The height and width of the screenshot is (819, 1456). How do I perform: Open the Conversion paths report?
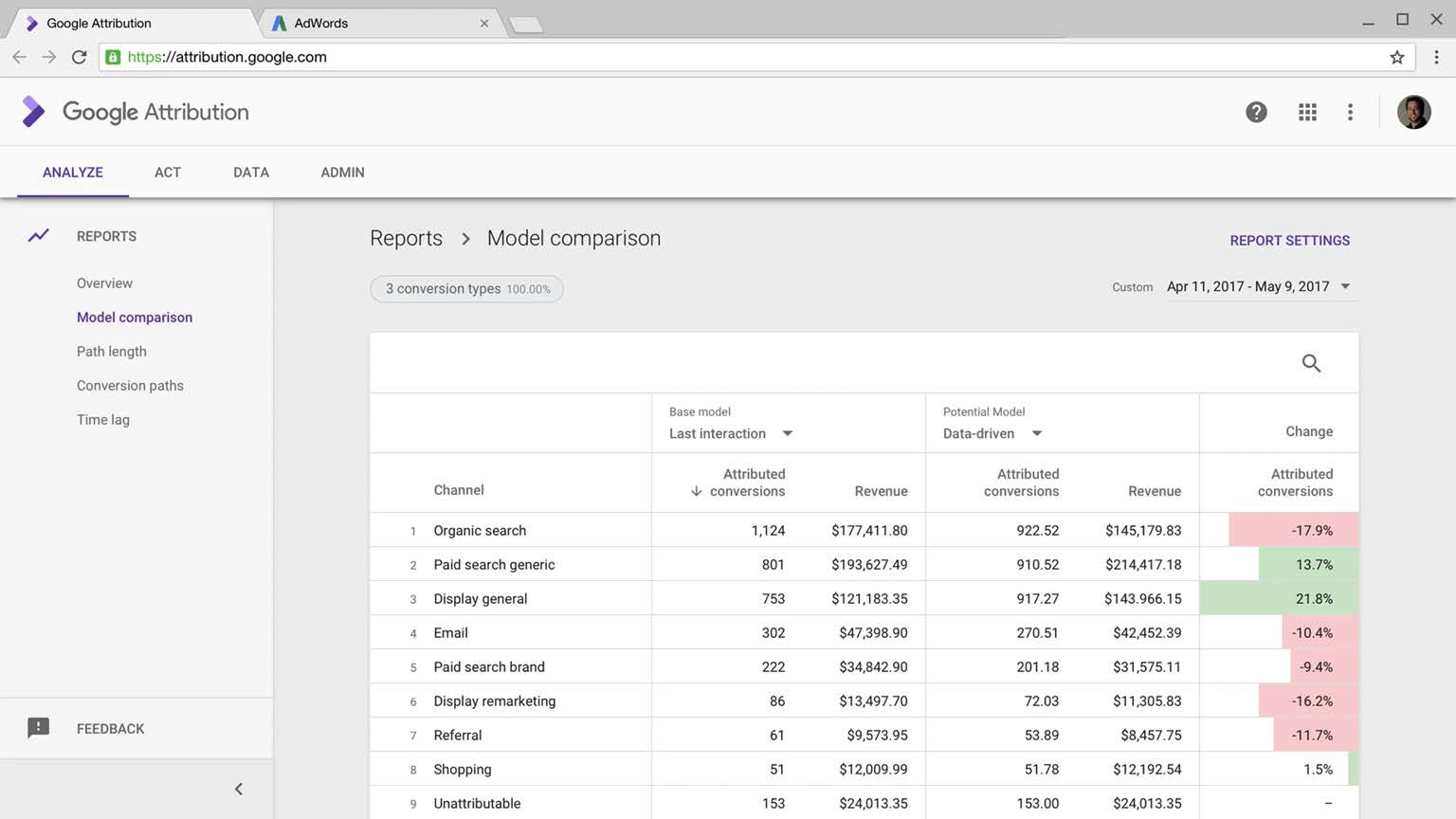(130, 385)
